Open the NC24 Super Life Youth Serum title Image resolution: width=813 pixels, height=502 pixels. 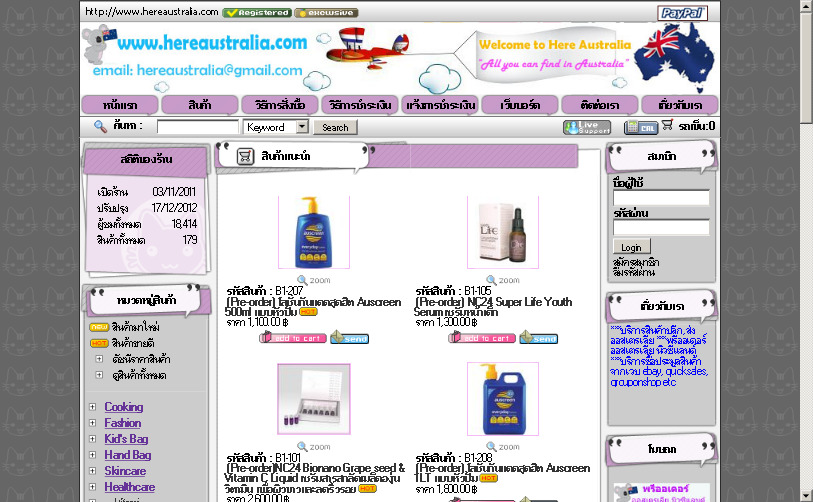[493, 306]
